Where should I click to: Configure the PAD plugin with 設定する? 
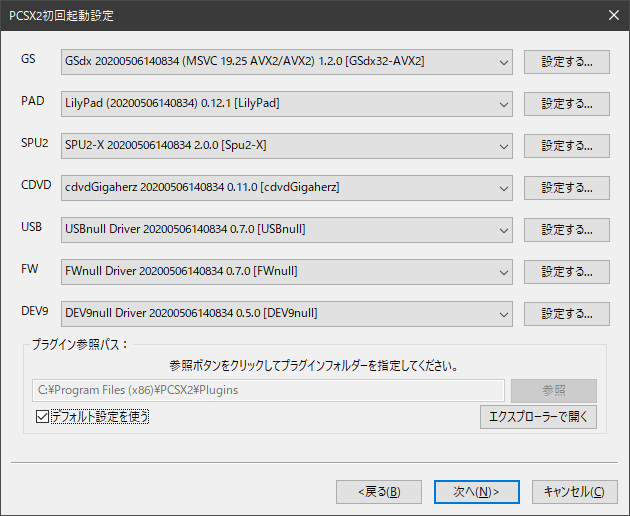click(x=567, y=104)
